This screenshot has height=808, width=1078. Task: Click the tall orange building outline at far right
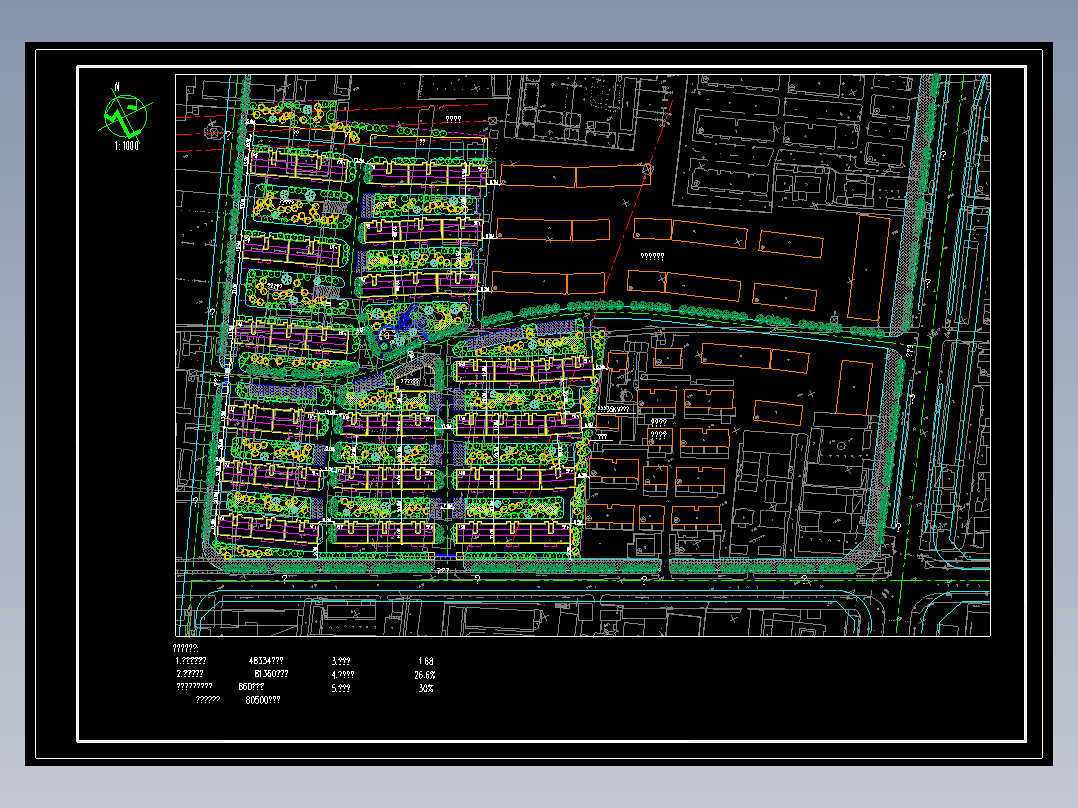click(x=869, y=267)
